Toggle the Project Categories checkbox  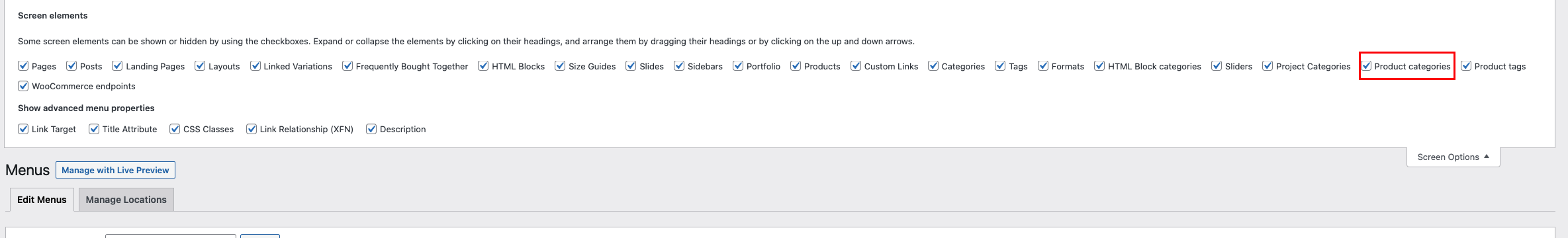point(1268,66)
